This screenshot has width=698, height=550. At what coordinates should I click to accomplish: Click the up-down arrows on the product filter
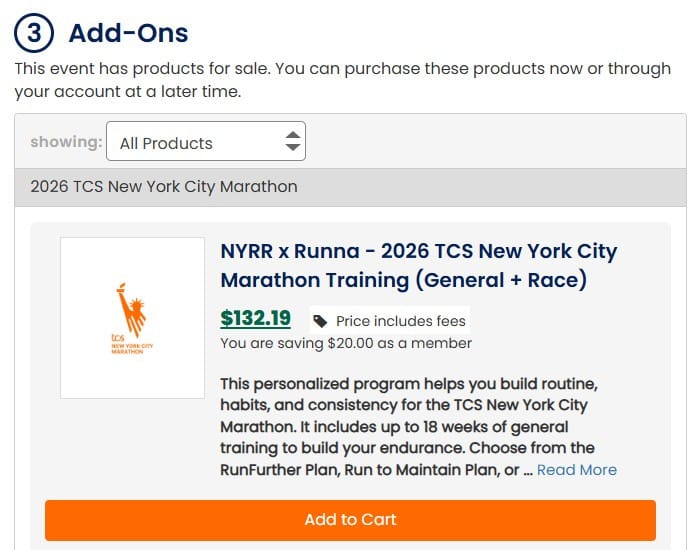[292, 142]
